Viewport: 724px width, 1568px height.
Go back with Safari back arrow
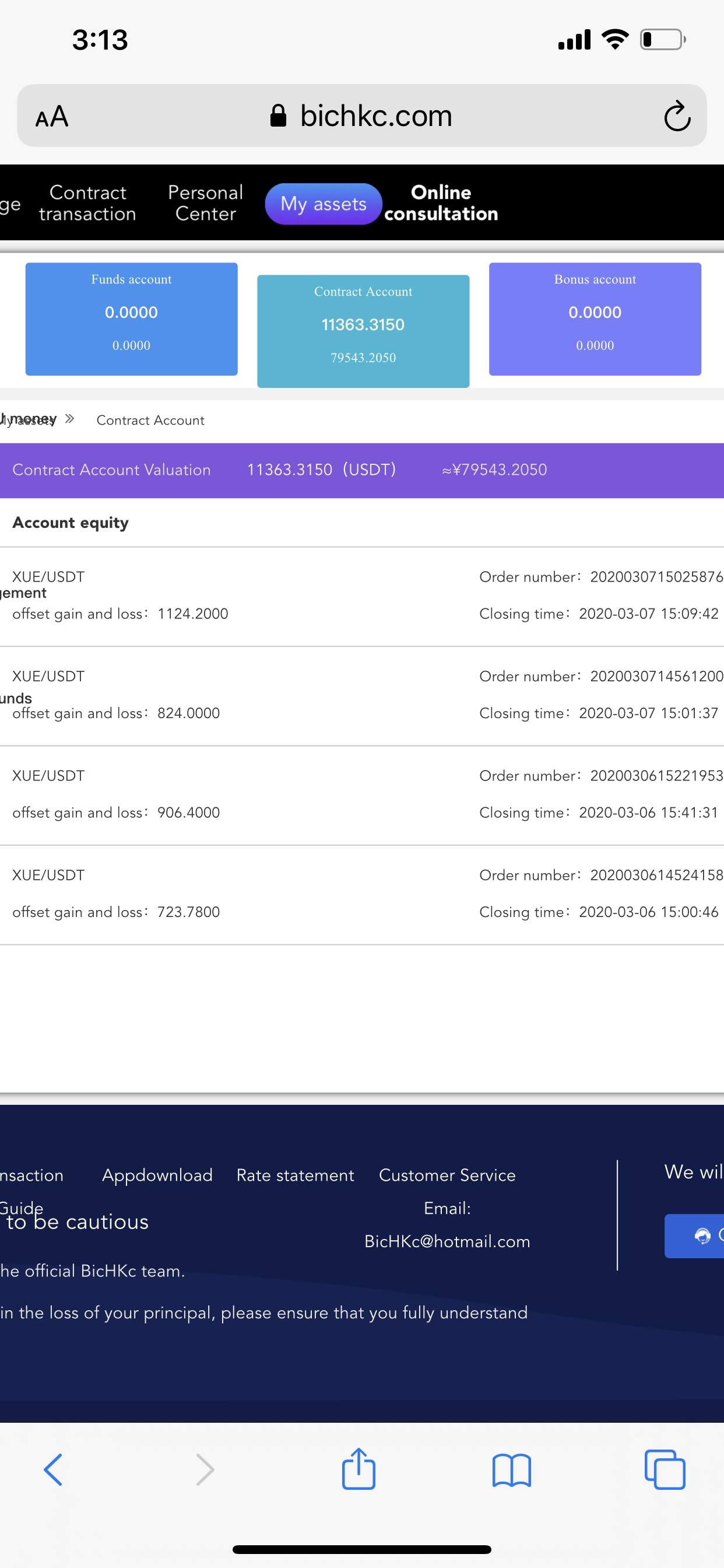[x=53, y=1469]
